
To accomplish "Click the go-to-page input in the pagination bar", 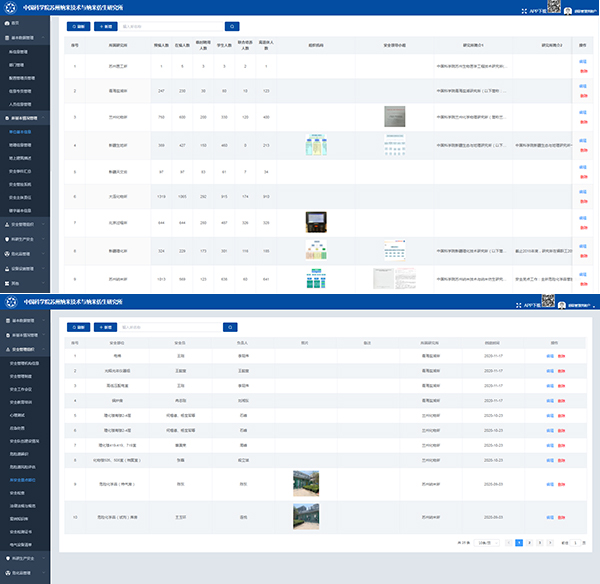I will (x=577, y=542).
